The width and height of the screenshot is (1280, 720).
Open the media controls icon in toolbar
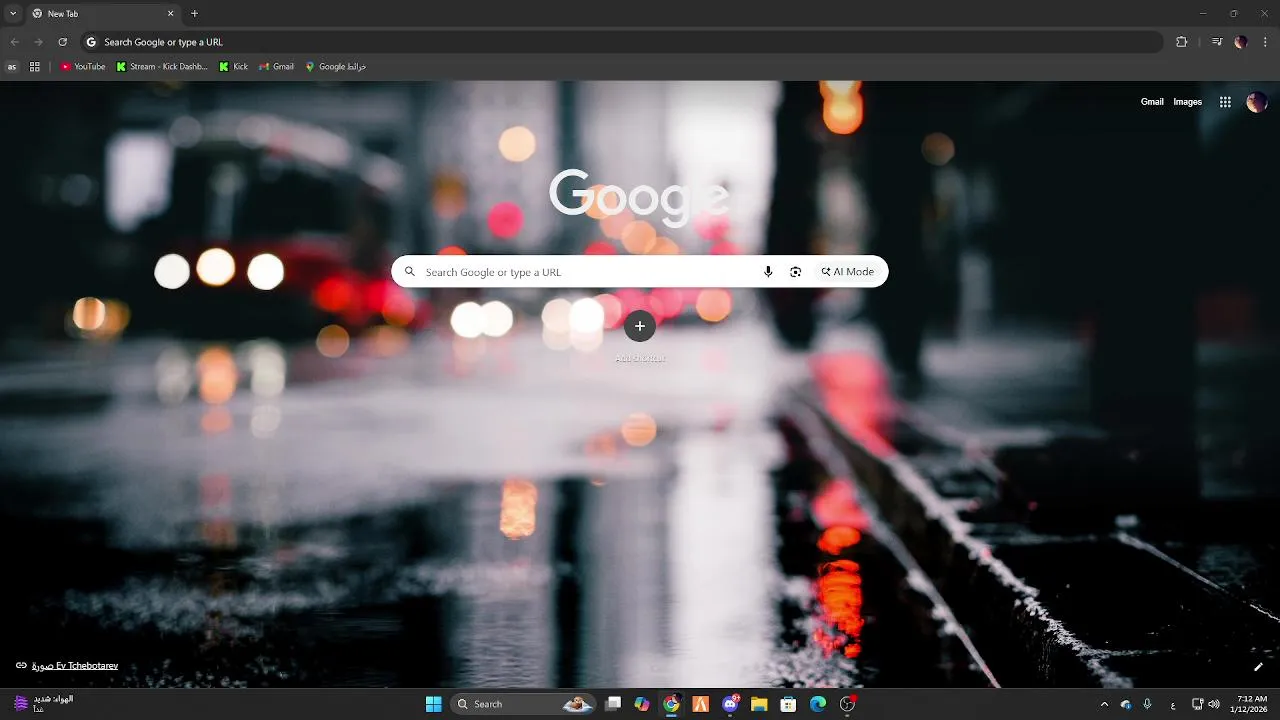click(1217, 42)
